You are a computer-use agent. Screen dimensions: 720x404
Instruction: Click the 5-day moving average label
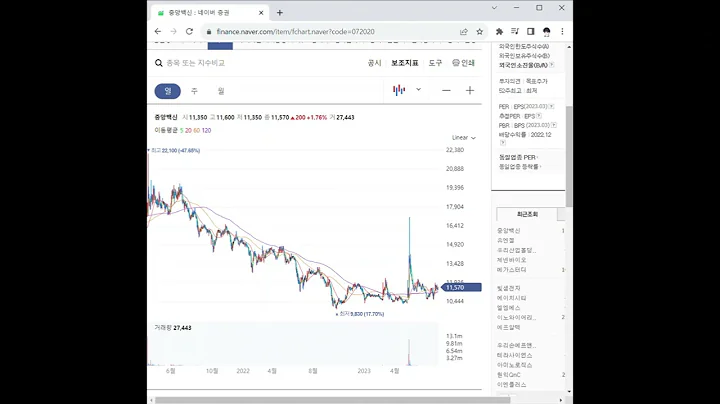click(x=181, y=130)
